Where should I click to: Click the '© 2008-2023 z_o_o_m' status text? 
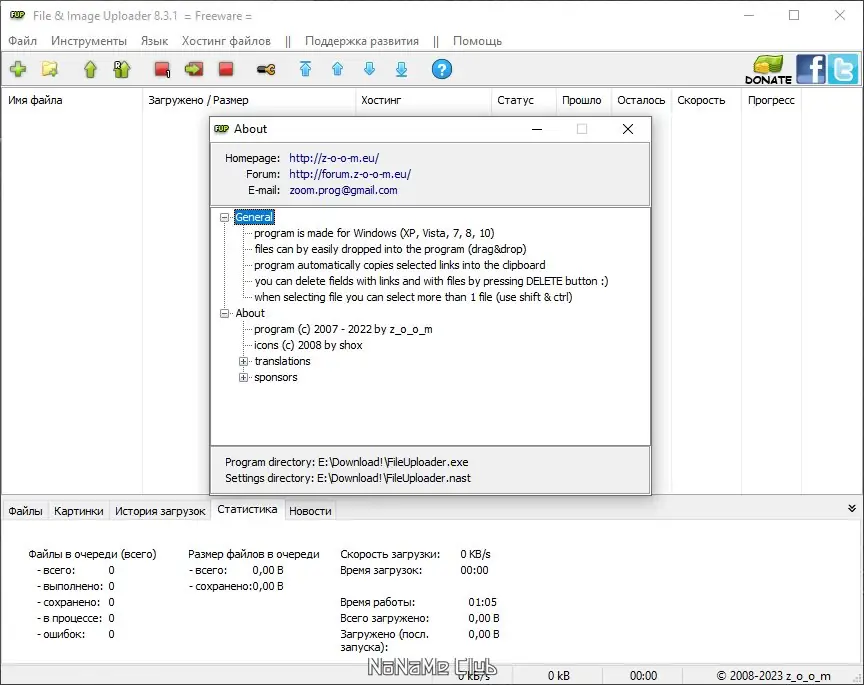pos(773,676)
